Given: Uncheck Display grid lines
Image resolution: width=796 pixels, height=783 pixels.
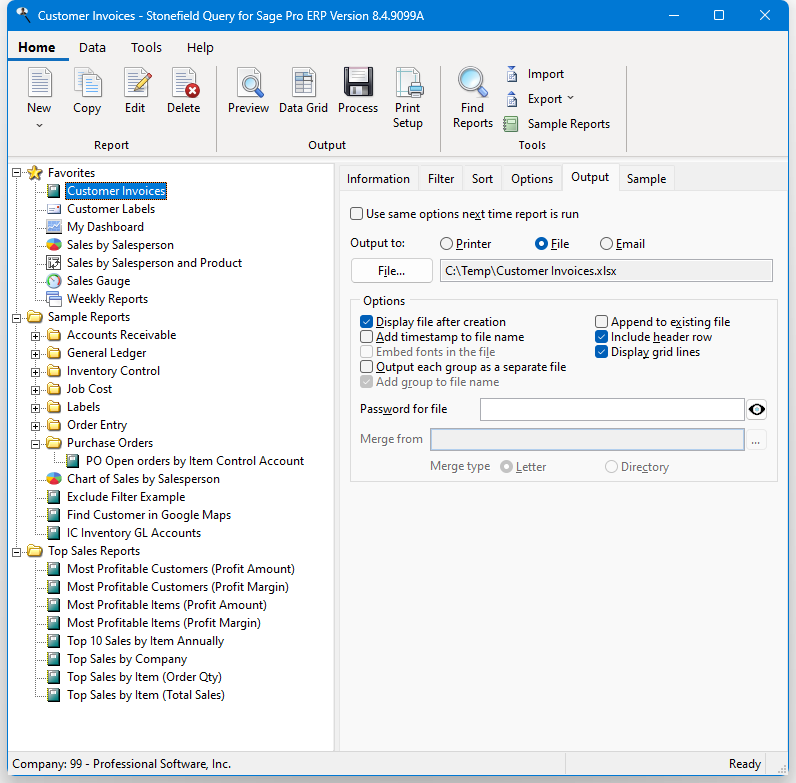Looking at the screenshot, I should coord(602,351).
